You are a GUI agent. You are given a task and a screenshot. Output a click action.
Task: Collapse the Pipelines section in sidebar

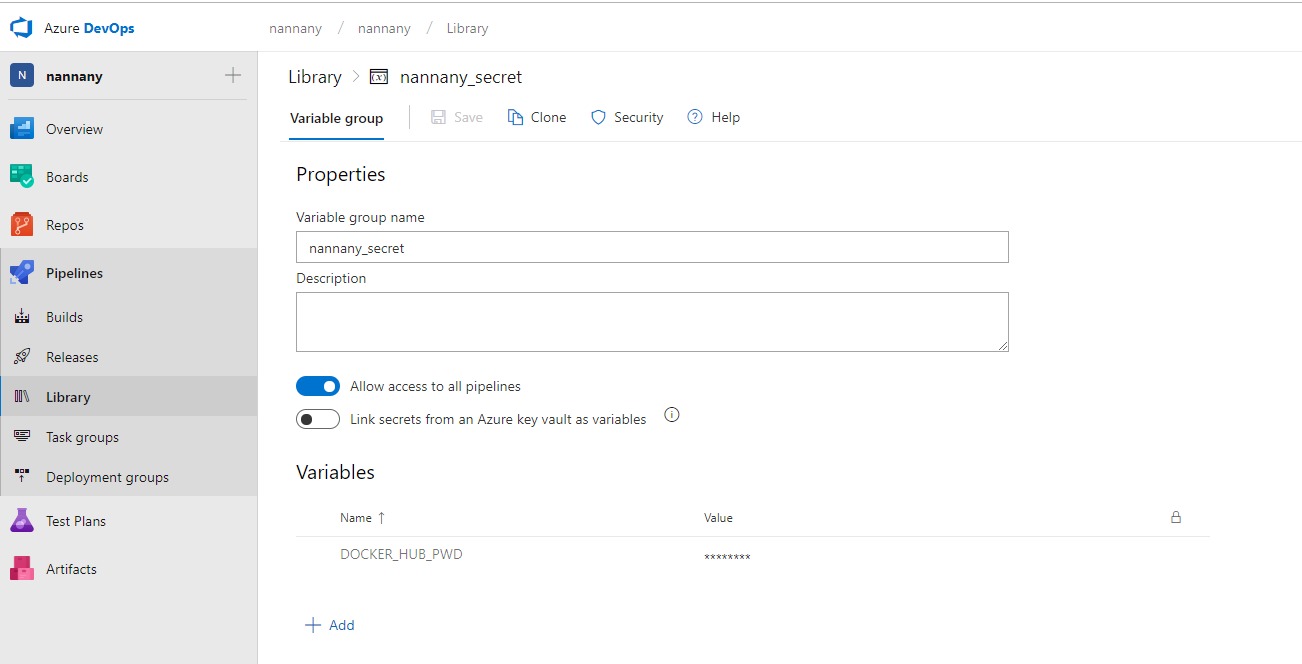pyautogui.click(x=74, y=273)
